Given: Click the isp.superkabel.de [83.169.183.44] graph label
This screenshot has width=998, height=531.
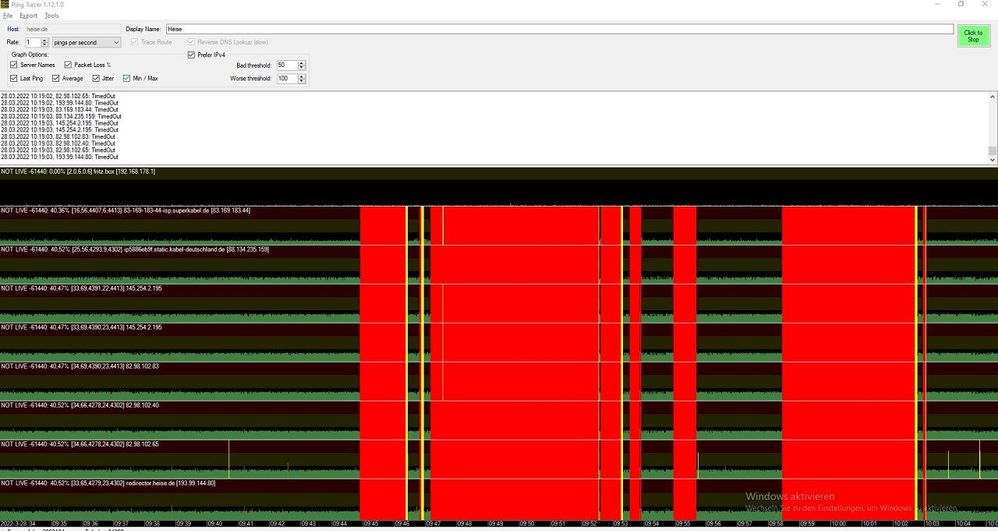Looking at the screenshot, I should click(x=126, y=211).
